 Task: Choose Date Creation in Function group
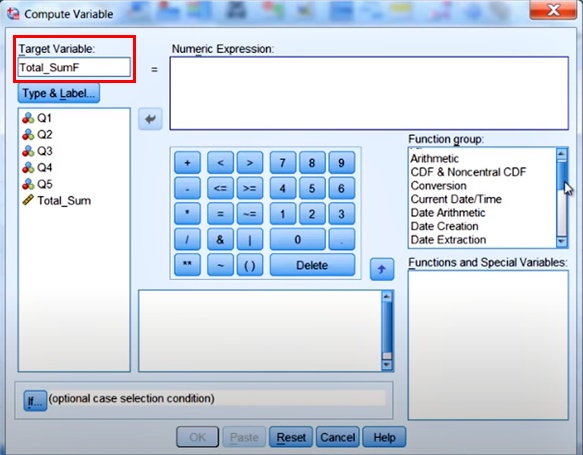[x=444, y=226]
